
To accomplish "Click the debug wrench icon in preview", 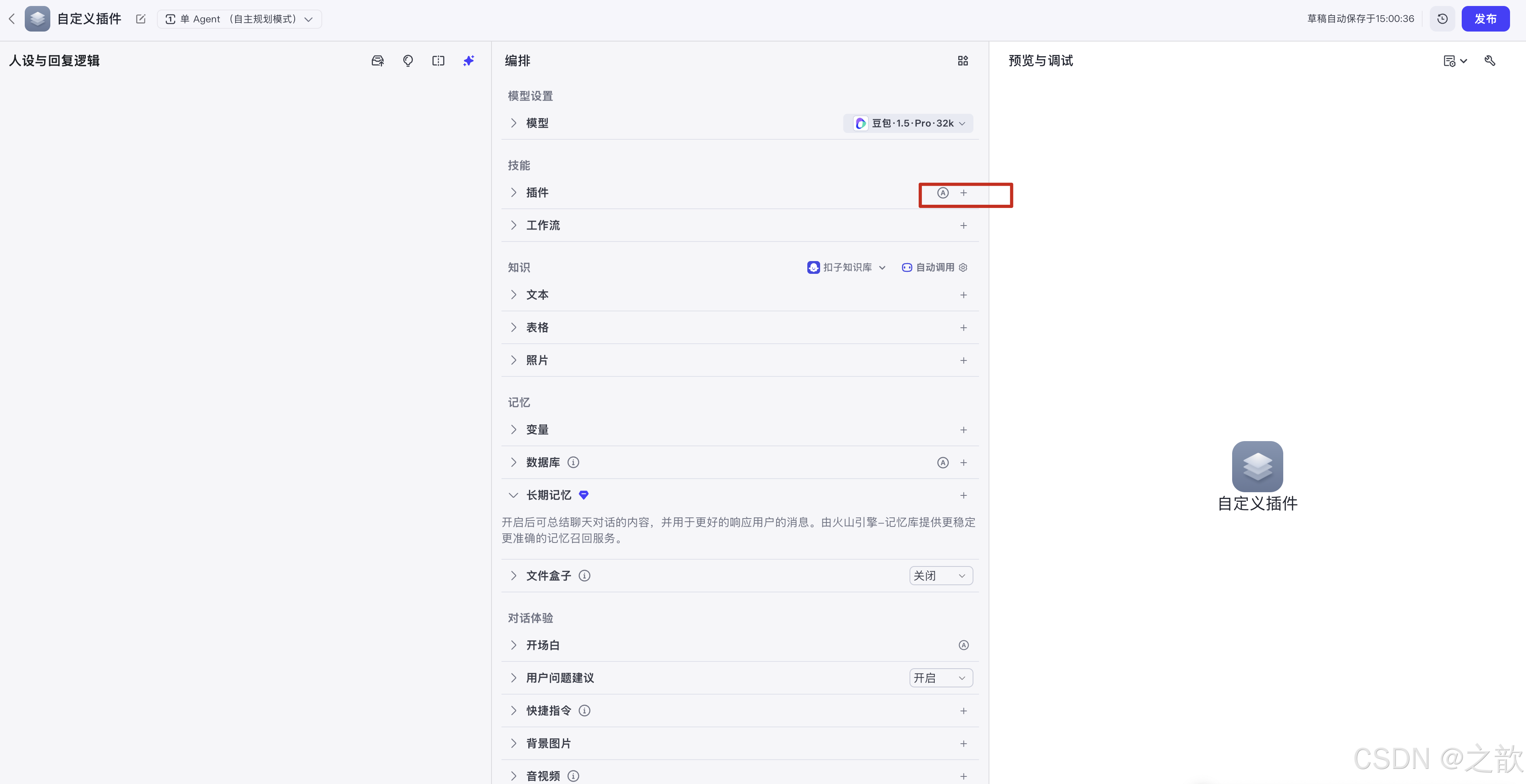I will point(1490,60).
